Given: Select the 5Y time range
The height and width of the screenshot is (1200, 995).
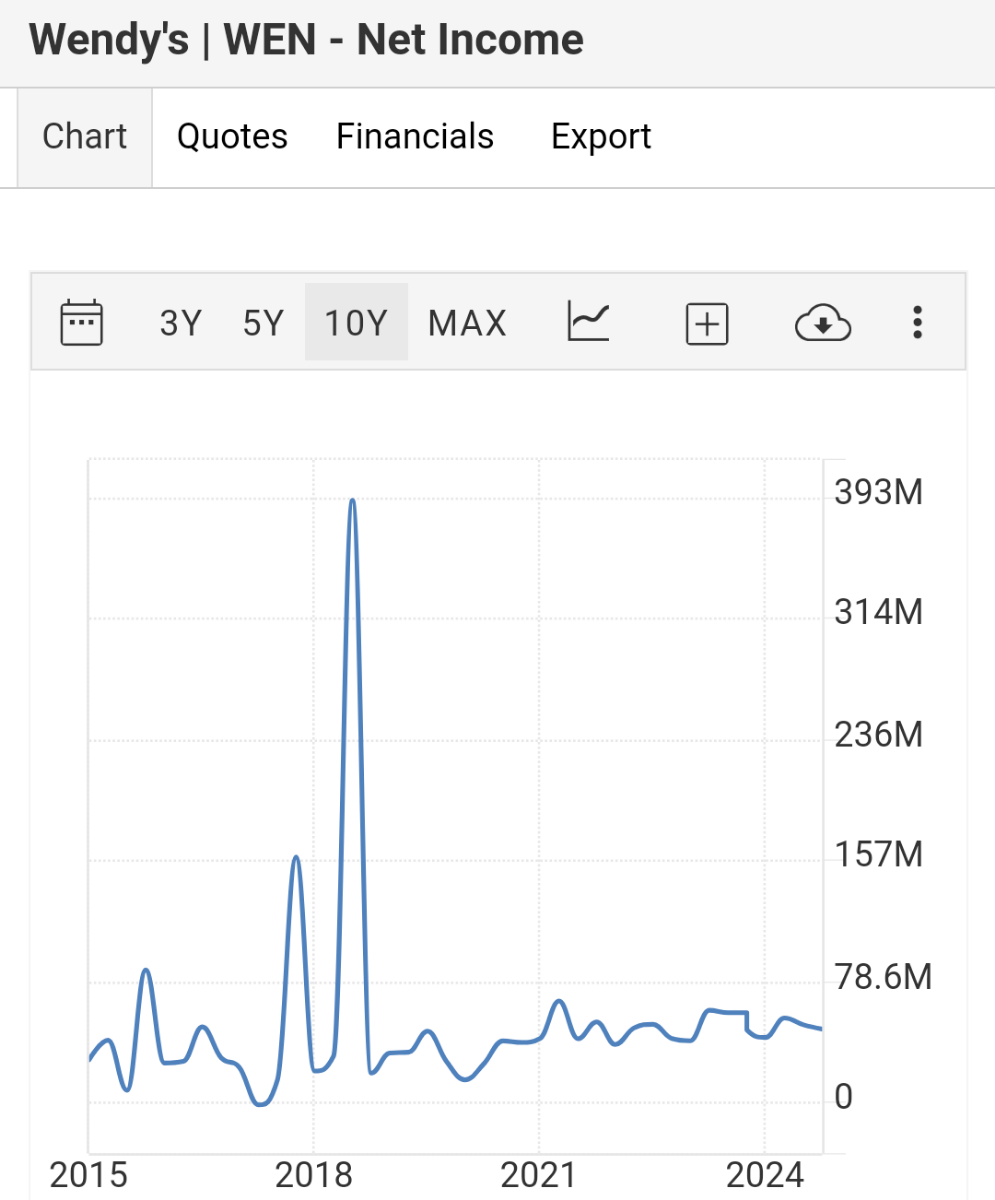Looking at the screenshot, I should [263, 323].
